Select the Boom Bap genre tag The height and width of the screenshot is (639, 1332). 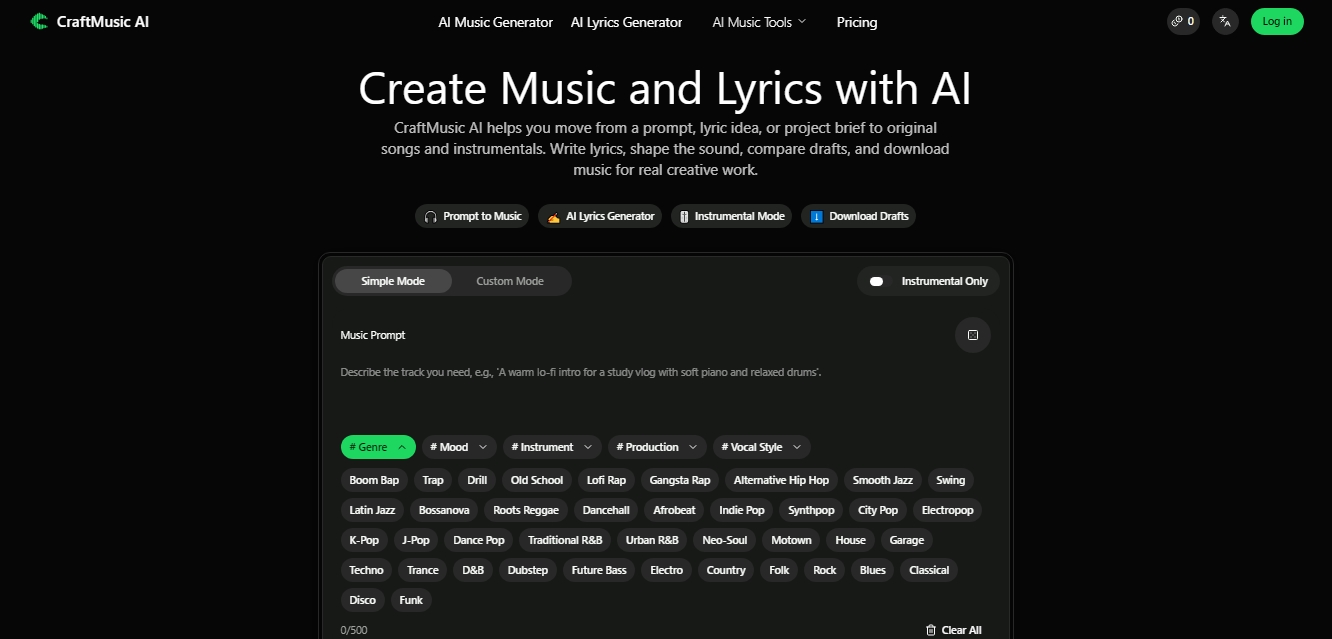[x=374, y=480]
